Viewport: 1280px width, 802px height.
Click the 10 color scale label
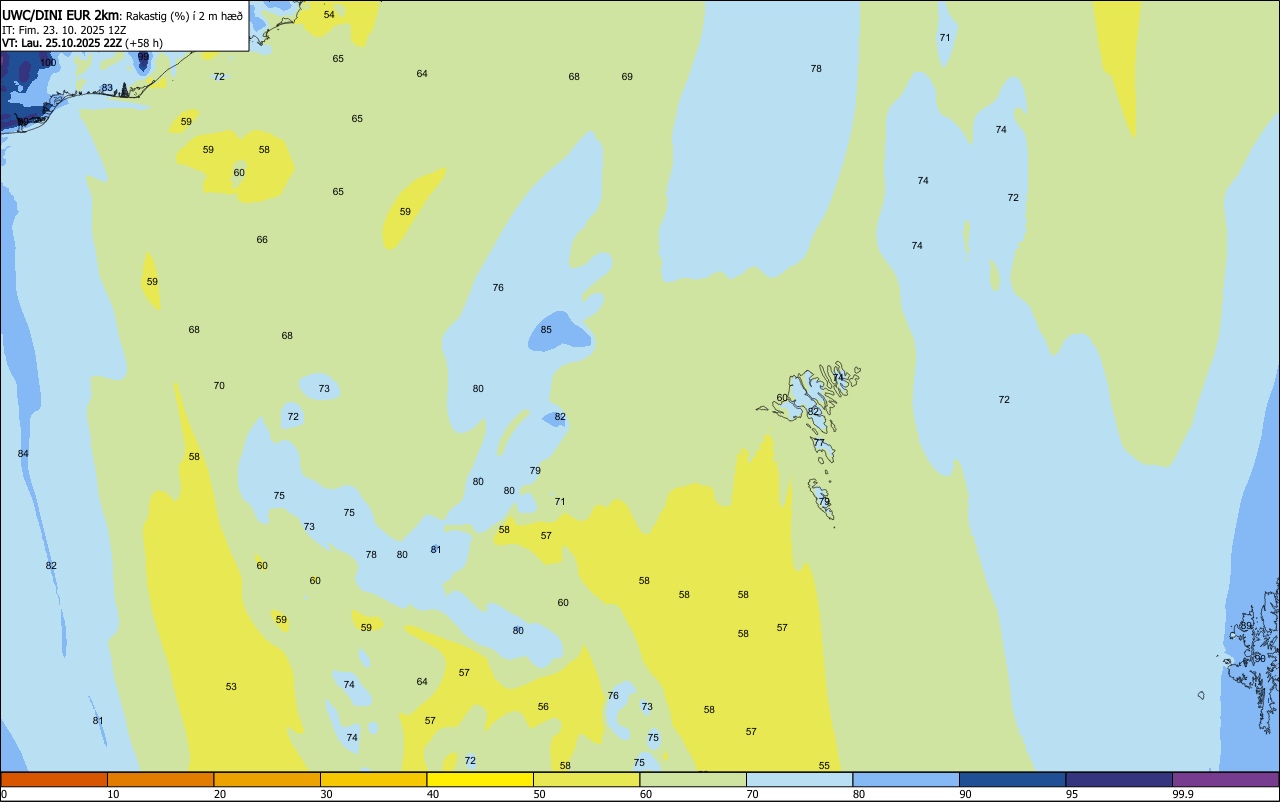(113, 794)
